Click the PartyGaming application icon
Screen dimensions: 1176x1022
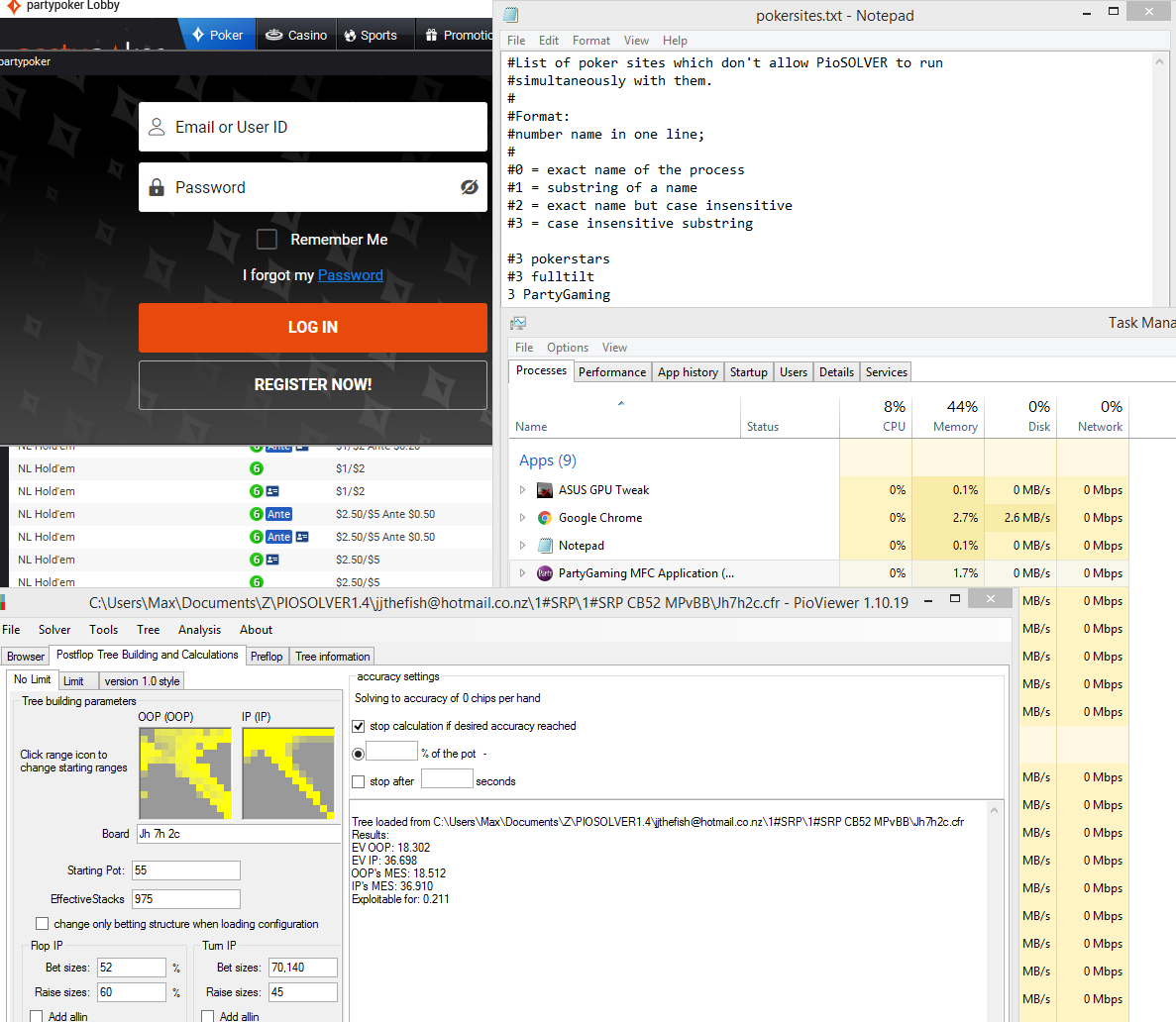click(x=545, y=573)
